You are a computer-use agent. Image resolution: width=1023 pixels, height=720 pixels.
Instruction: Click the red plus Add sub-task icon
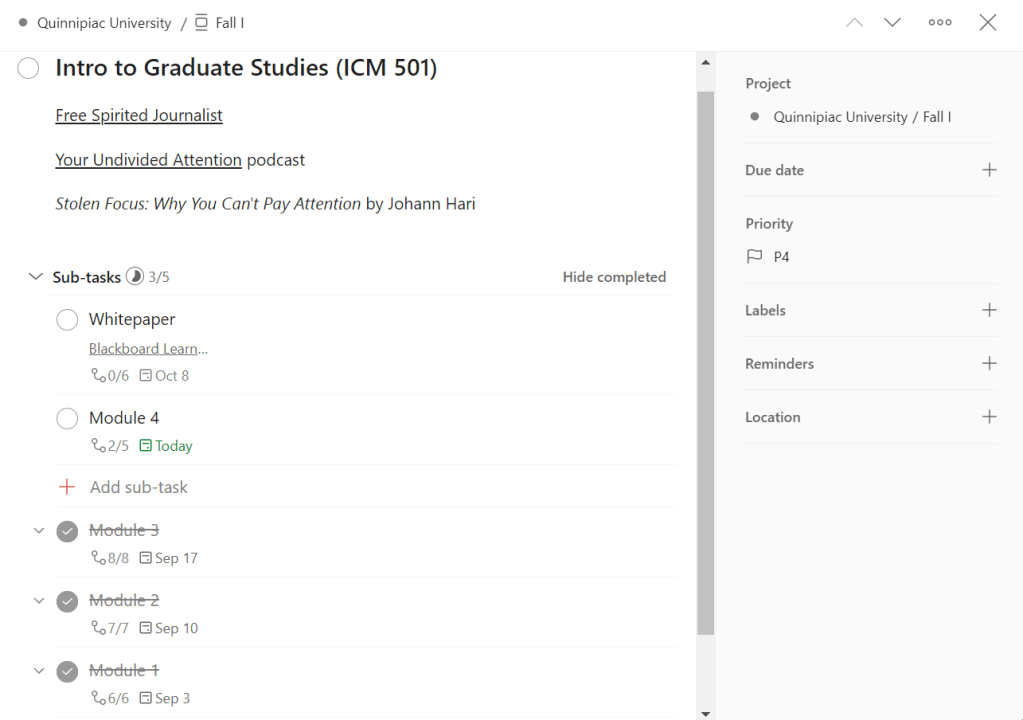click(x=67, y=487)
